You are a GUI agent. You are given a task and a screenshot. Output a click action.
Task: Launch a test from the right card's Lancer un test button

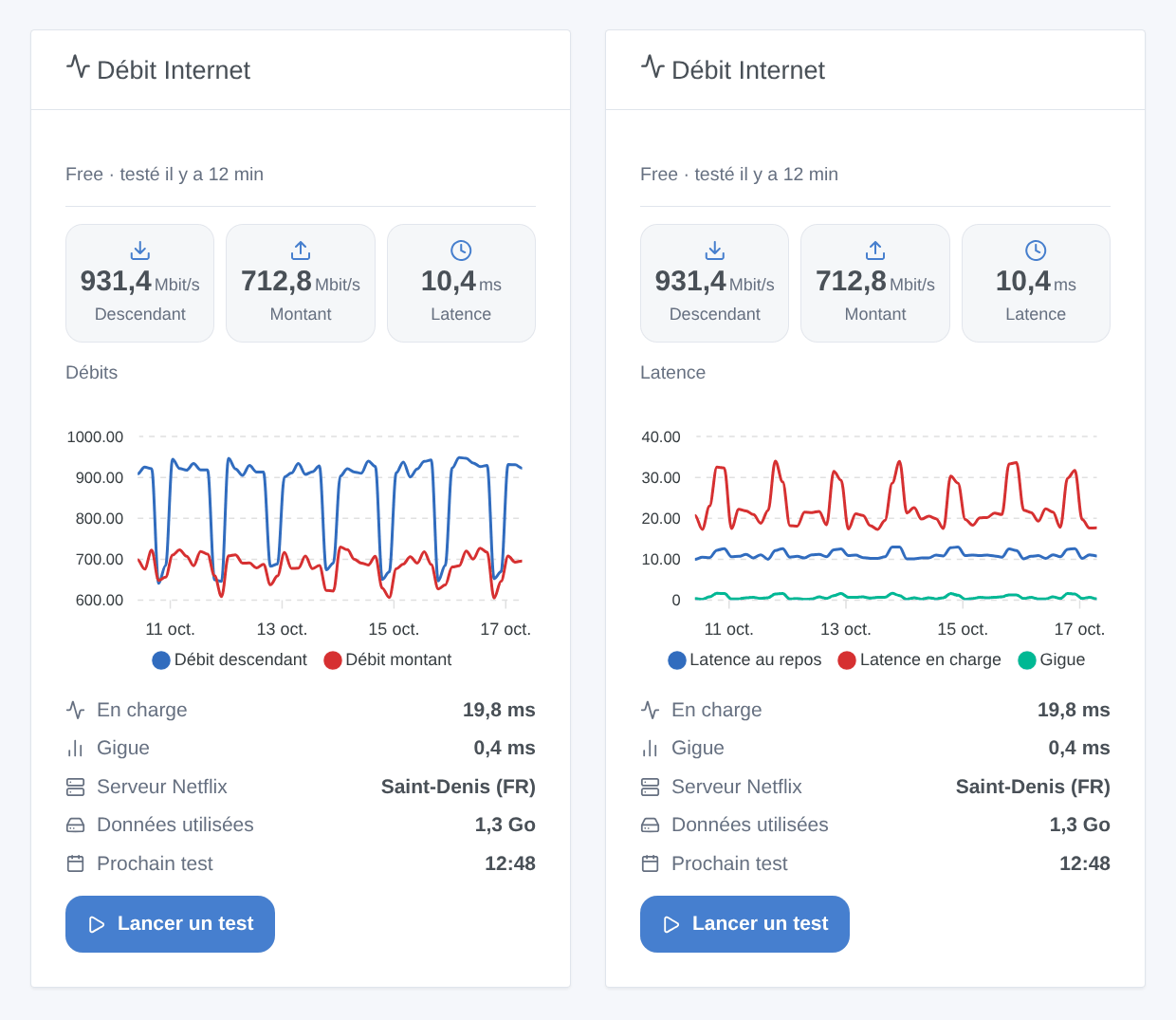click(744, 924)
